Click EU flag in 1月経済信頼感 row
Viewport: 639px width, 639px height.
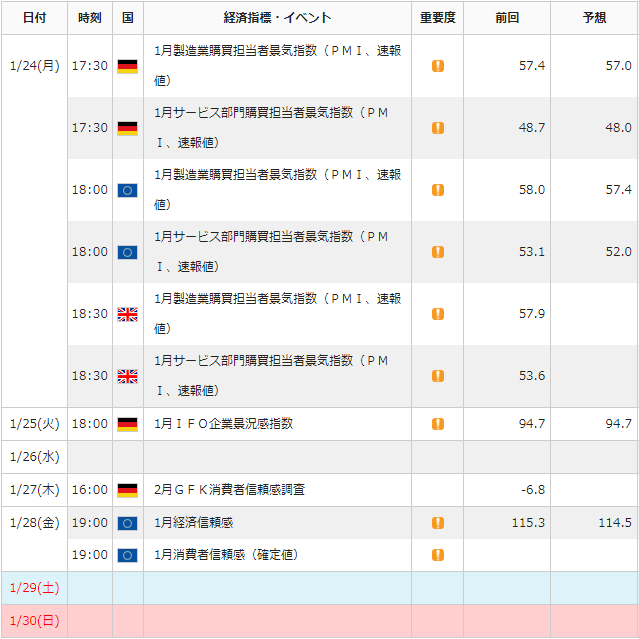128,523
